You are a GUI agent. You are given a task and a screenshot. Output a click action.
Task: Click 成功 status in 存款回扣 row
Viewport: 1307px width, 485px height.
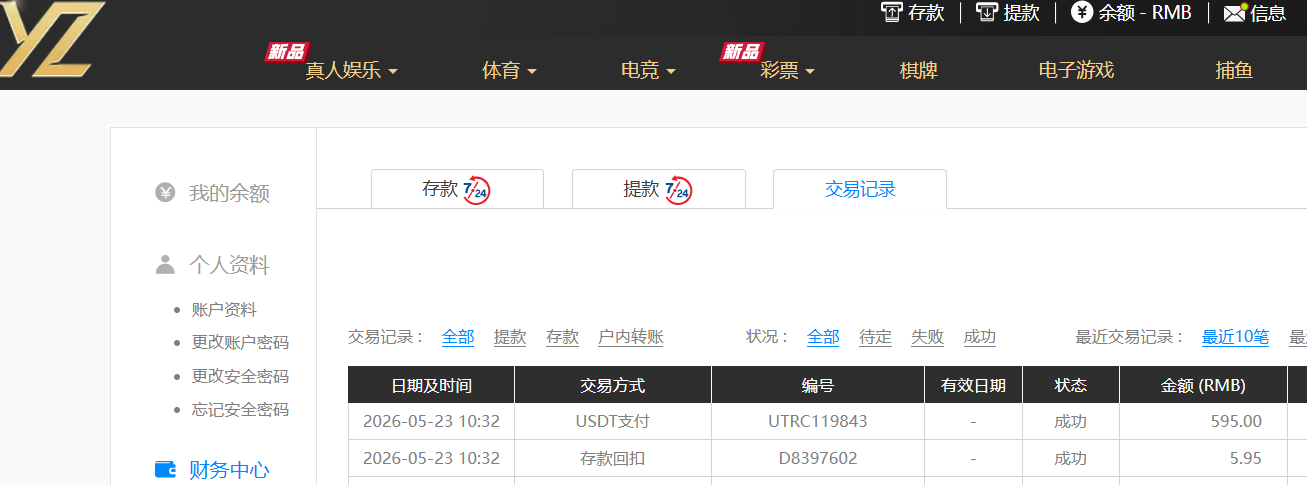click(1070, 458)
